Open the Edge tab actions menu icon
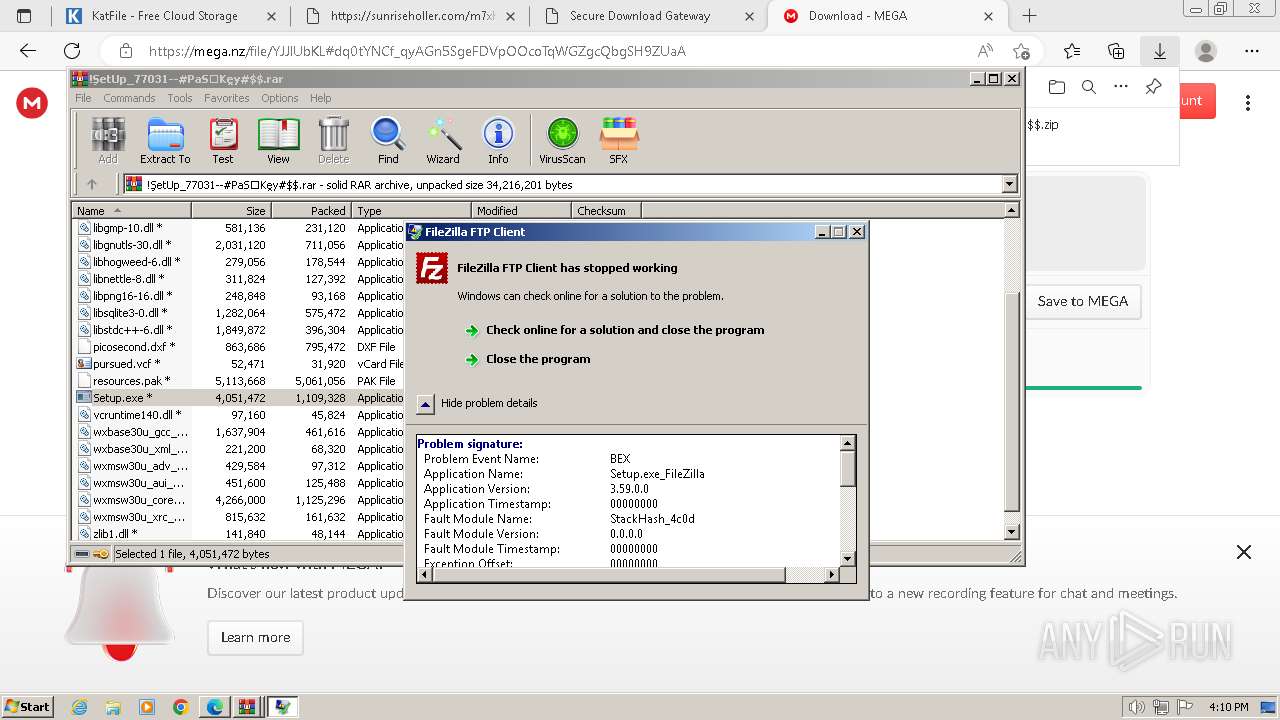Viewport: 1280px width, 720px height. [x=25, y=16]
